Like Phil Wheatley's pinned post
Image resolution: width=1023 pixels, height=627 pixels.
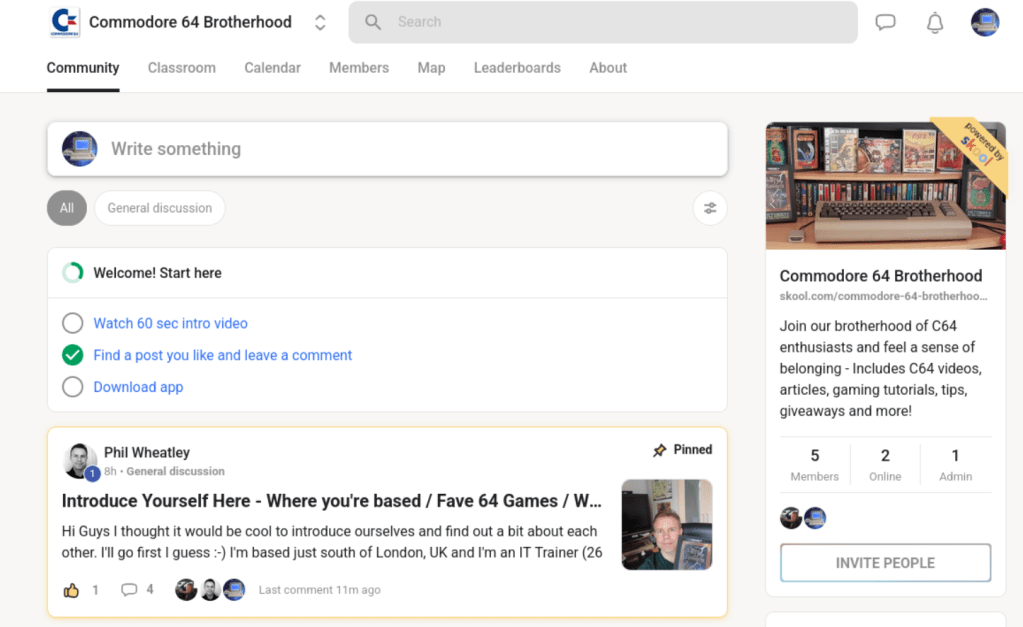coord(71,590)
